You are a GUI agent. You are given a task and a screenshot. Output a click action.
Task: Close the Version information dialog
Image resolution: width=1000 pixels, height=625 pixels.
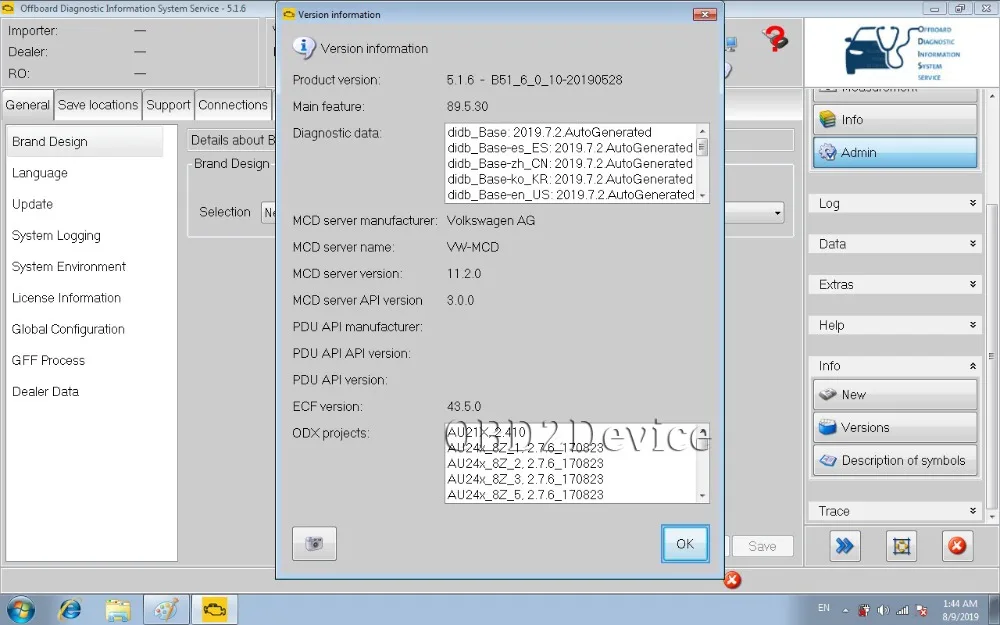click(x=705, y=14)
